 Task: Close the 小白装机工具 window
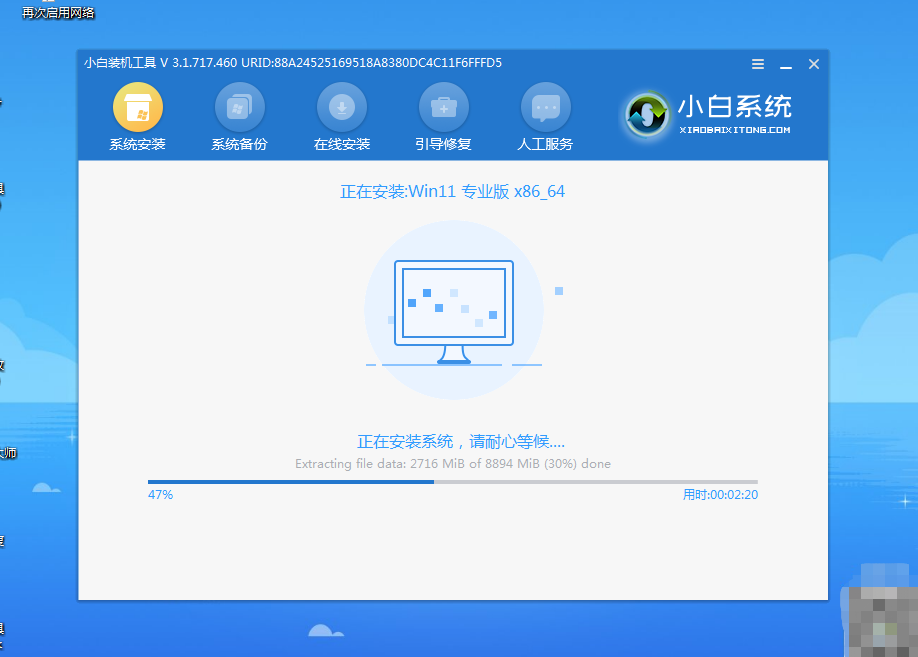(814, 64)
